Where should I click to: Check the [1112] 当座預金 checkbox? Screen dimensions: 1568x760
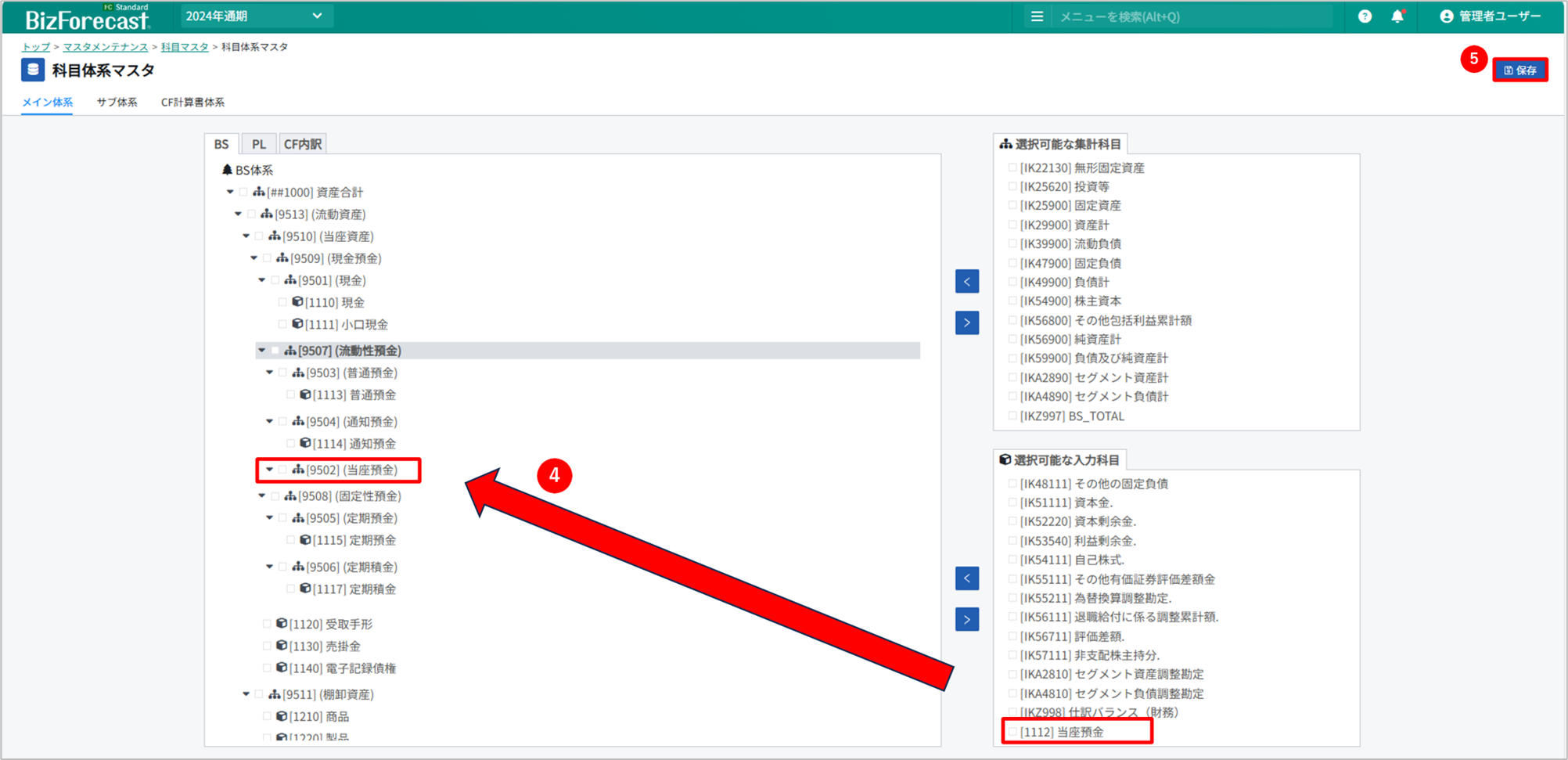[1012, 732]
